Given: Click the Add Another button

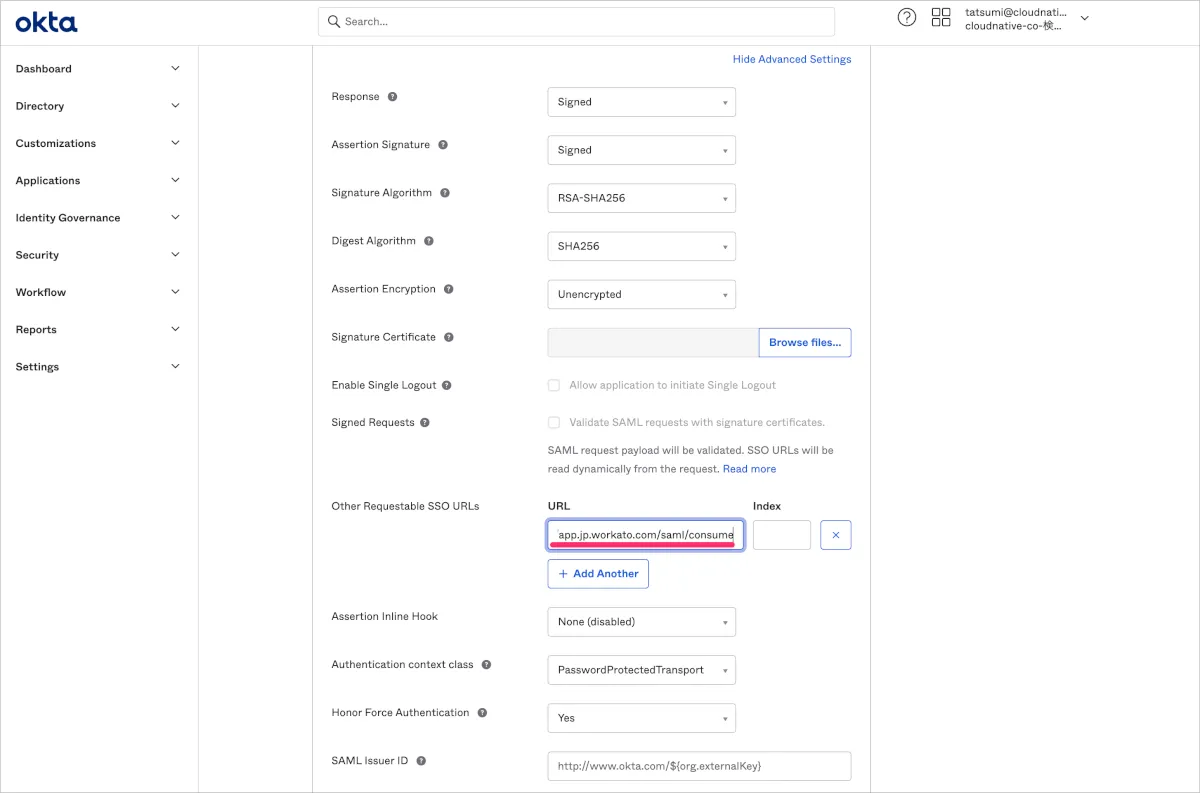Looking at the screenshot, I should [598, 574].
